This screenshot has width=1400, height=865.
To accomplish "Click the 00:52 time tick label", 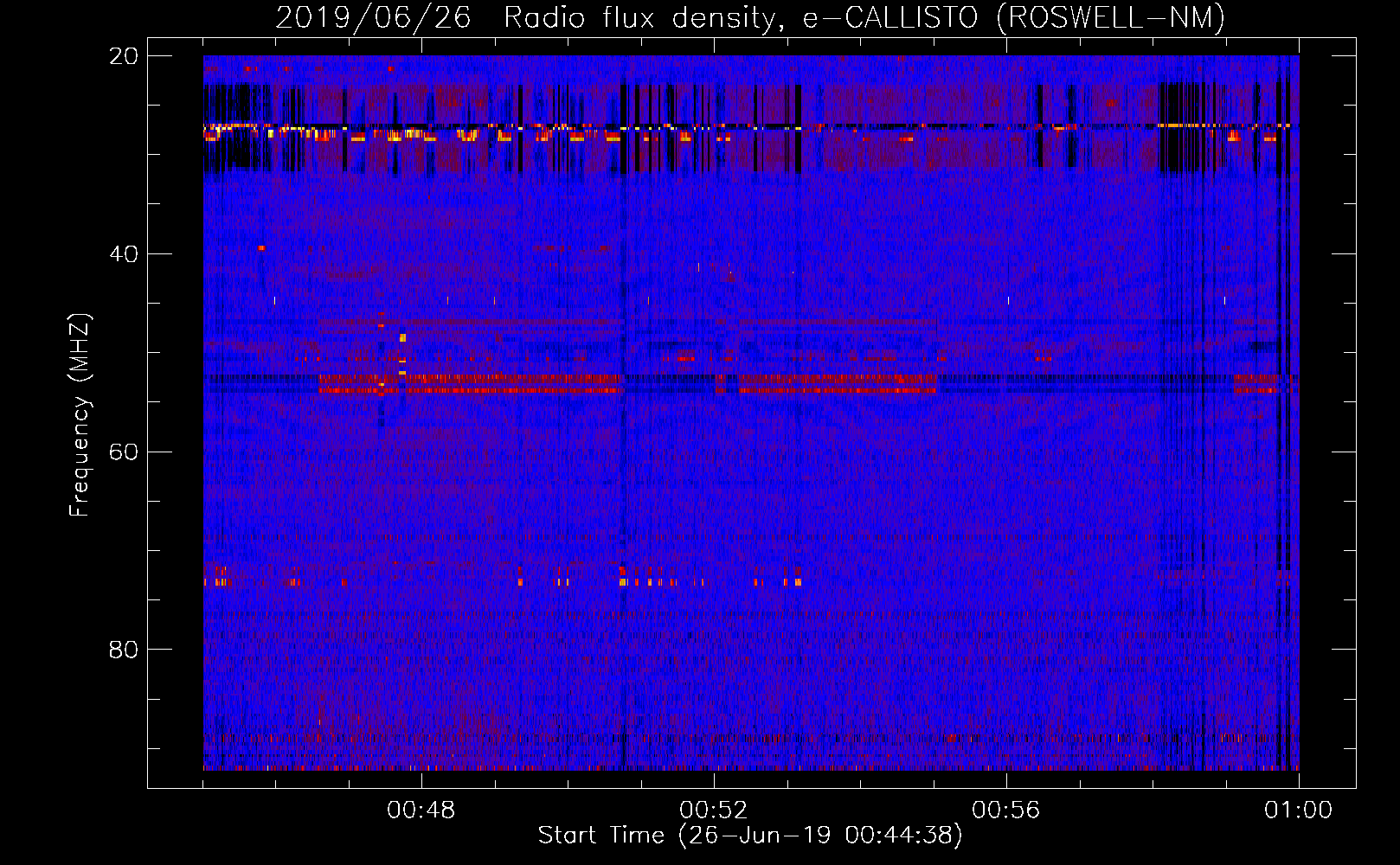I will tap(714, 811).
